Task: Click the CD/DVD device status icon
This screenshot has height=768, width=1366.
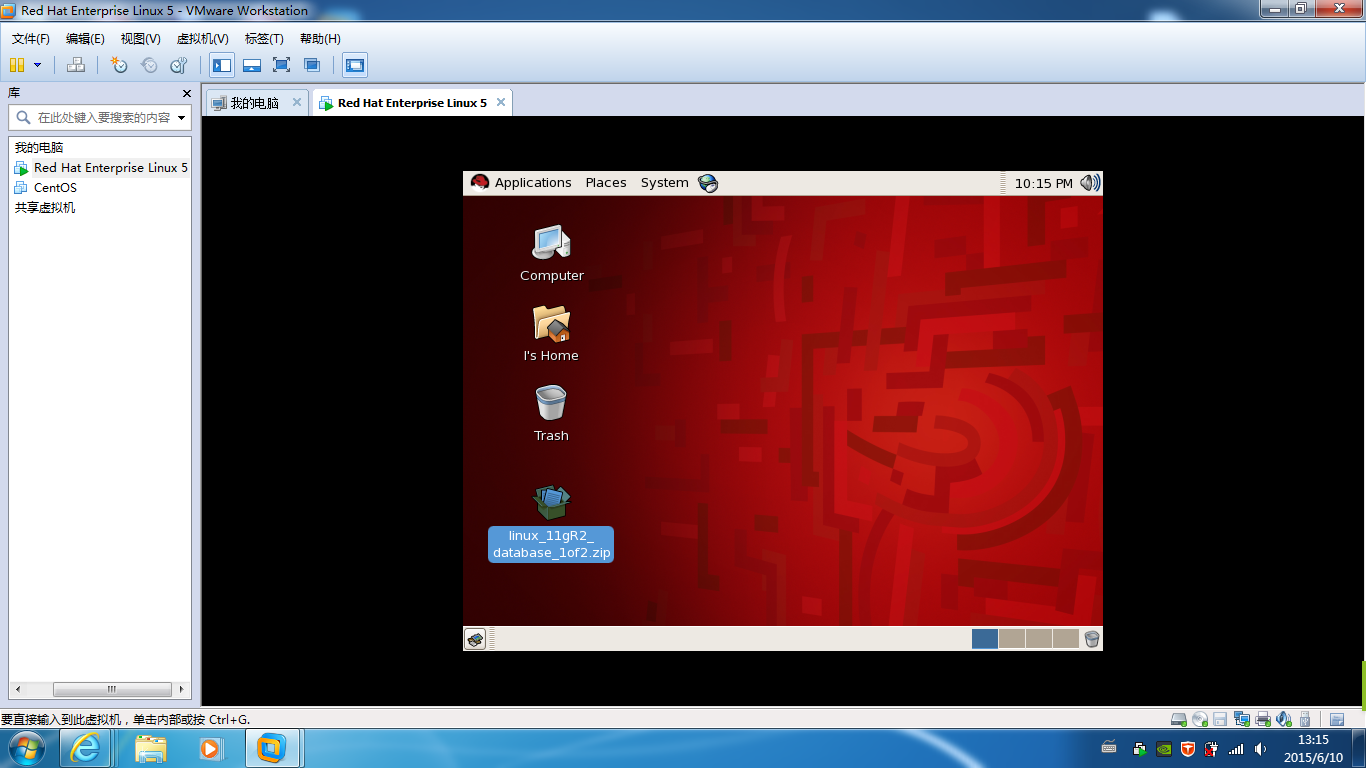Action: click(x=1200, y=719)
